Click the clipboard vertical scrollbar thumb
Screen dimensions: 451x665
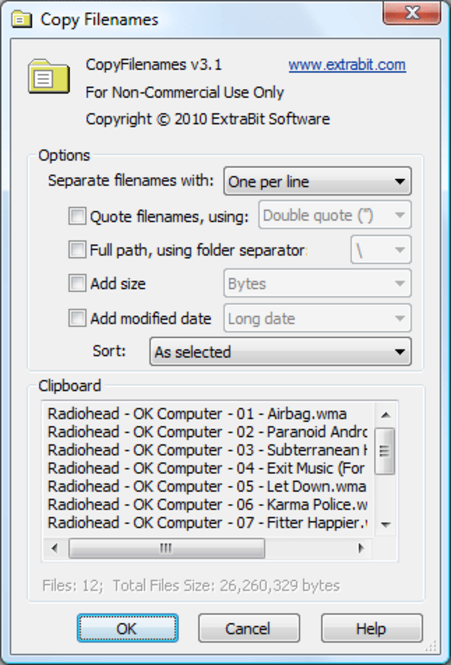click(x=385, y=450)
